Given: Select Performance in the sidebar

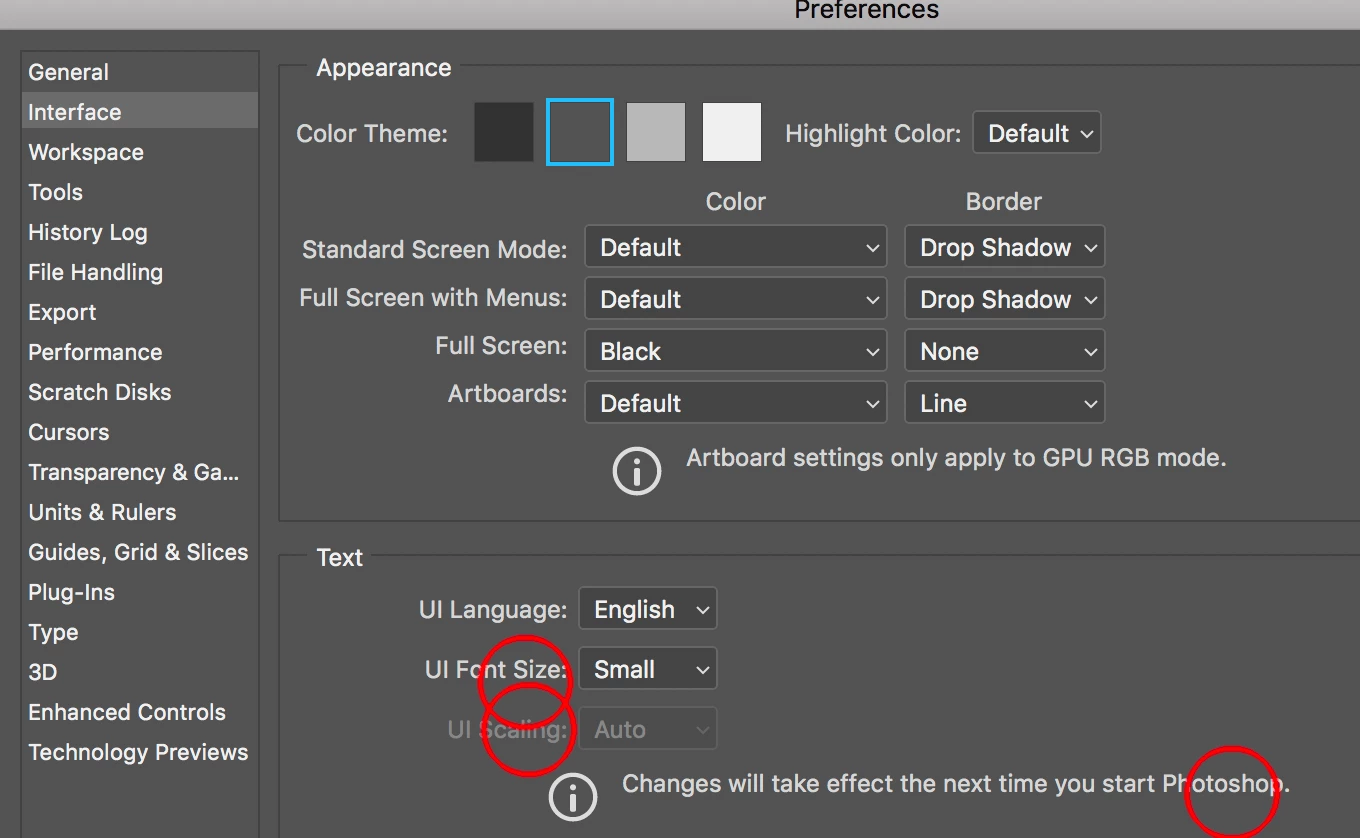Looking at the screenshot, I should click(x=95, y=351).
